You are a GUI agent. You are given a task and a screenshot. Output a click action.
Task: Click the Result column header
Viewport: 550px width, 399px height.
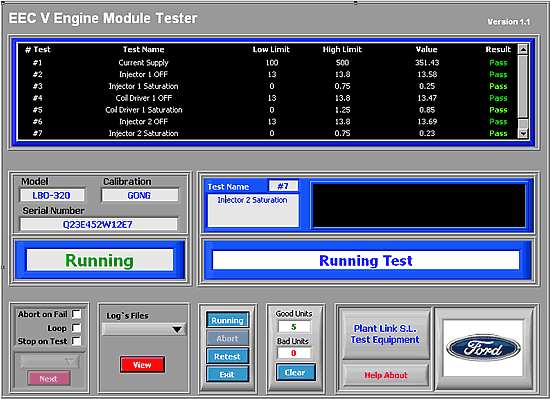click(x=498, y=49)
